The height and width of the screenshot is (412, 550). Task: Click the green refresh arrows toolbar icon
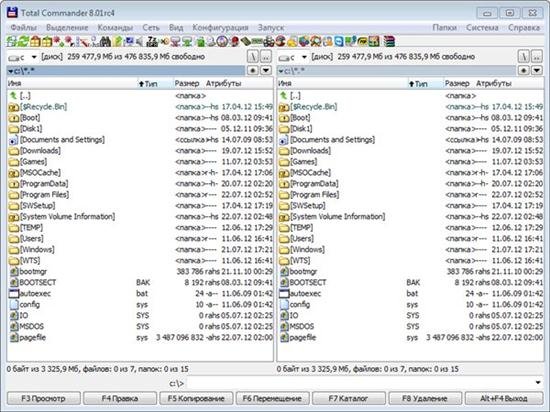[24, 41]
